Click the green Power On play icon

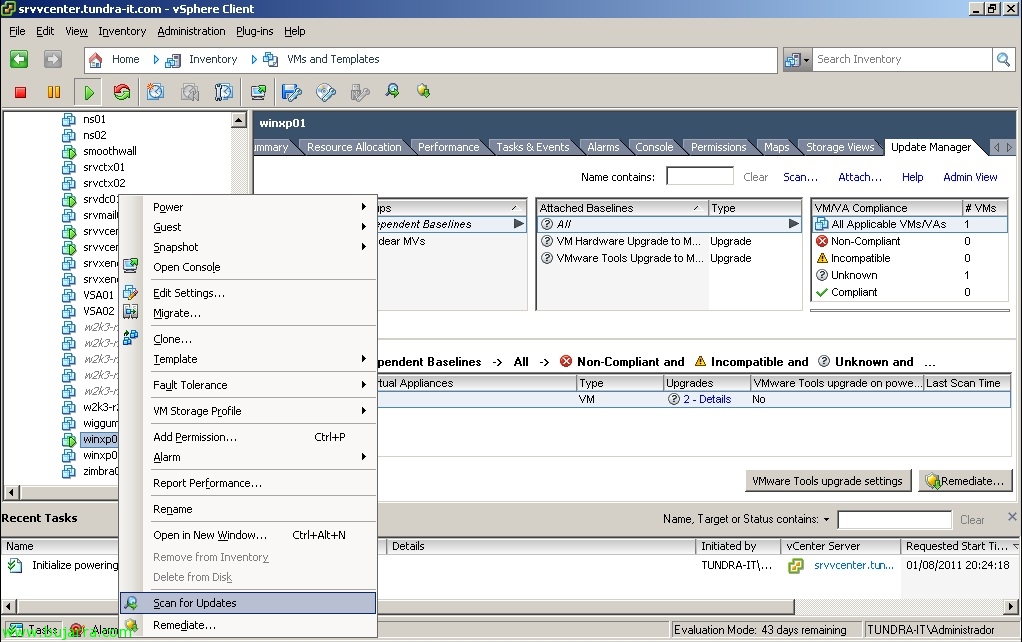click(x=89, y=93)
